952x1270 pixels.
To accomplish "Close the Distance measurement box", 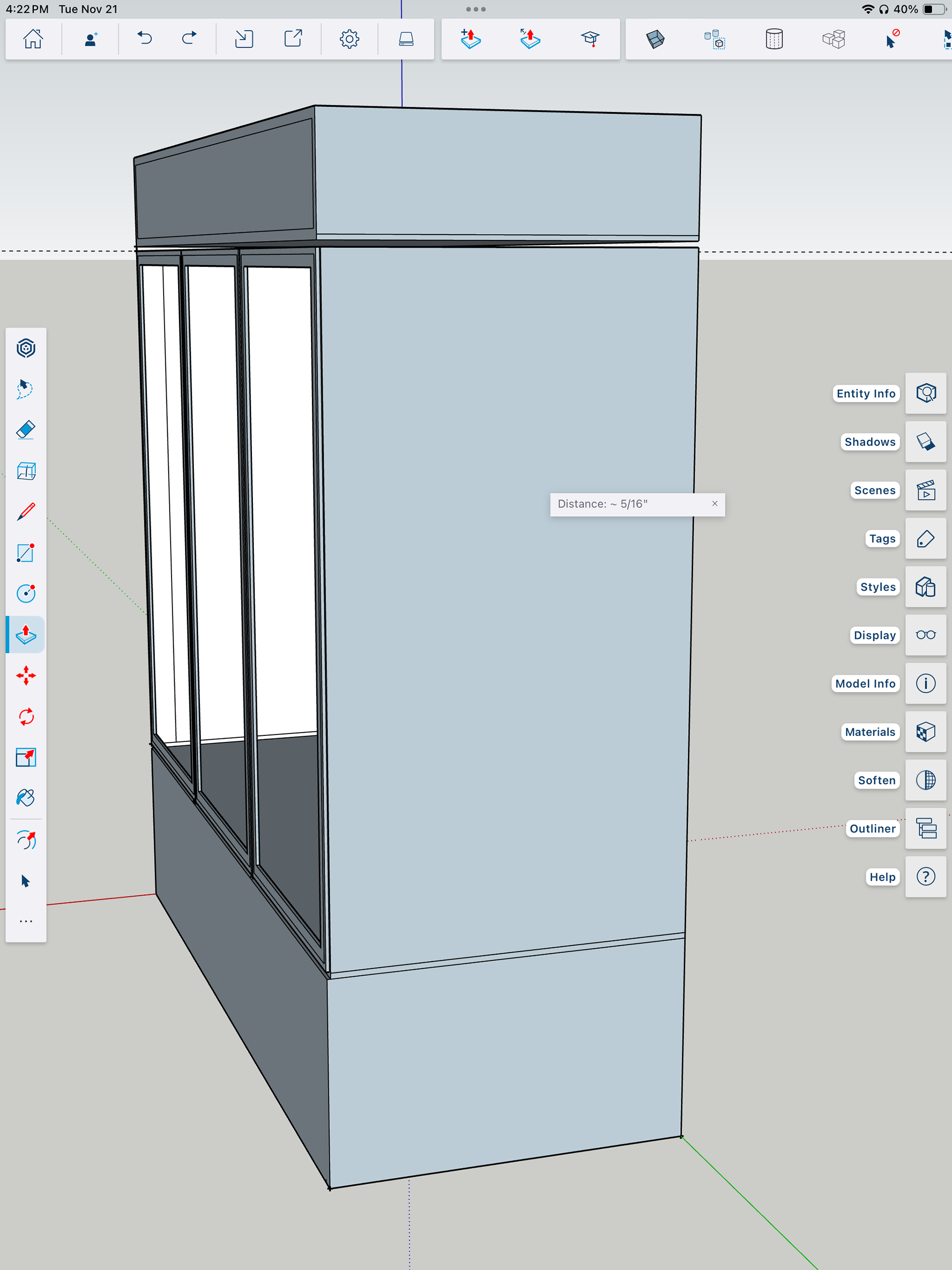I will (x=715, y=503).
